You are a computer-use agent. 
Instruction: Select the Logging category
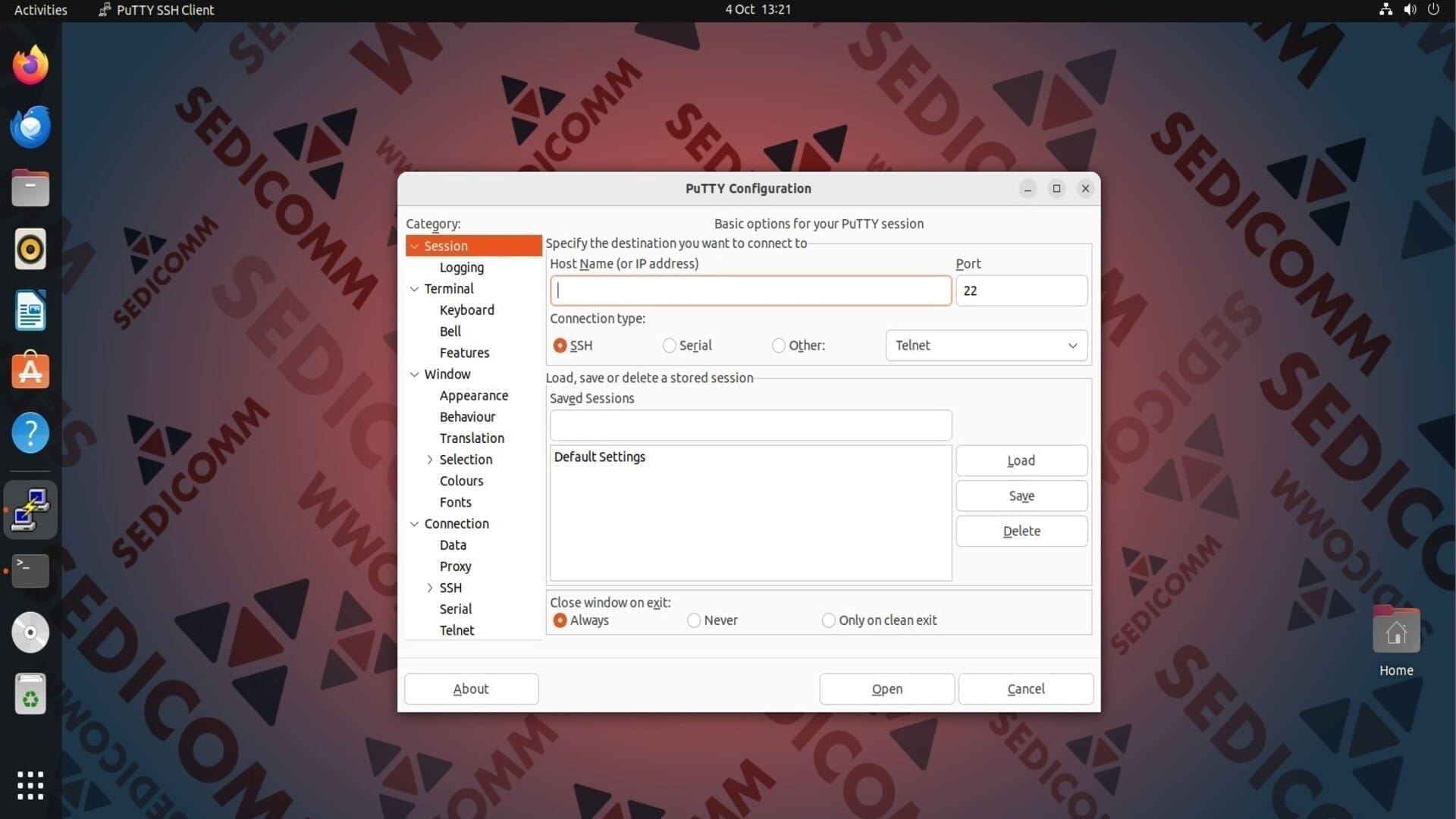coord(461,268)
